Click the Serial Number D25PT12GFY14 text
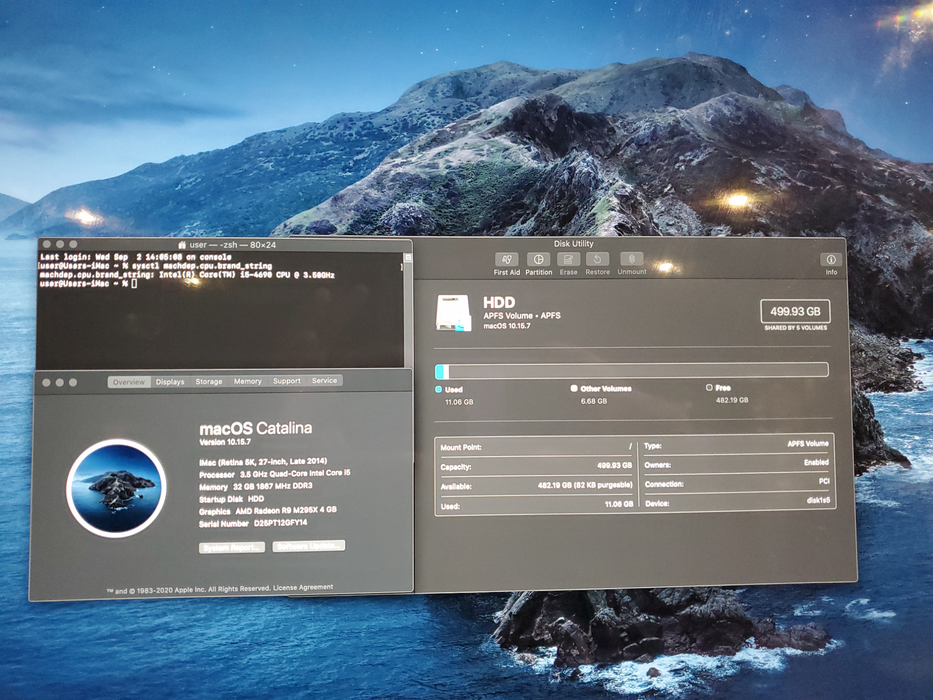 tap(253, 524)
